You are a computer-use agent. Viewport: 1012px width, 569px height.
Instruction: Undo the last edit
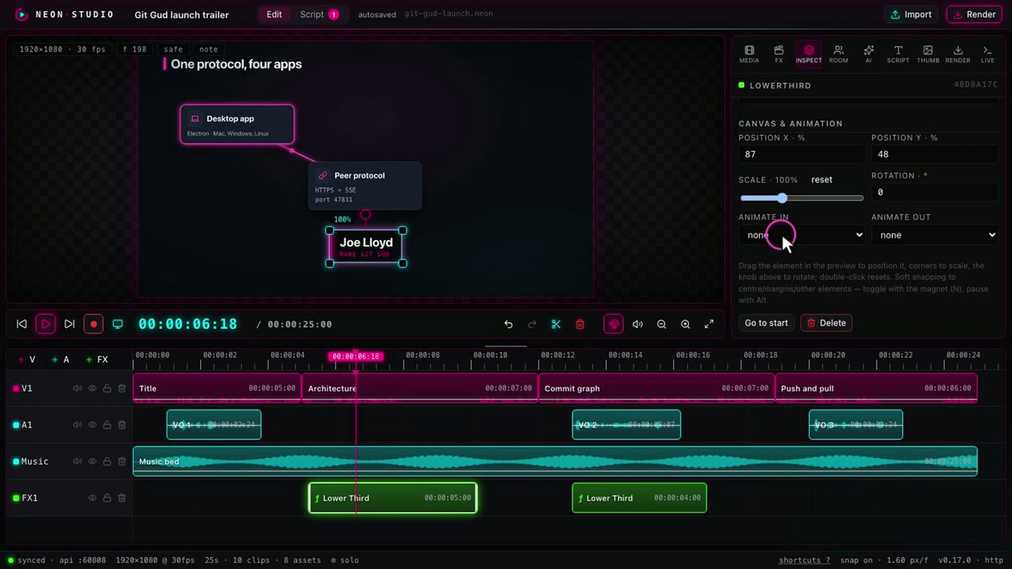click(x=509, y=324)
